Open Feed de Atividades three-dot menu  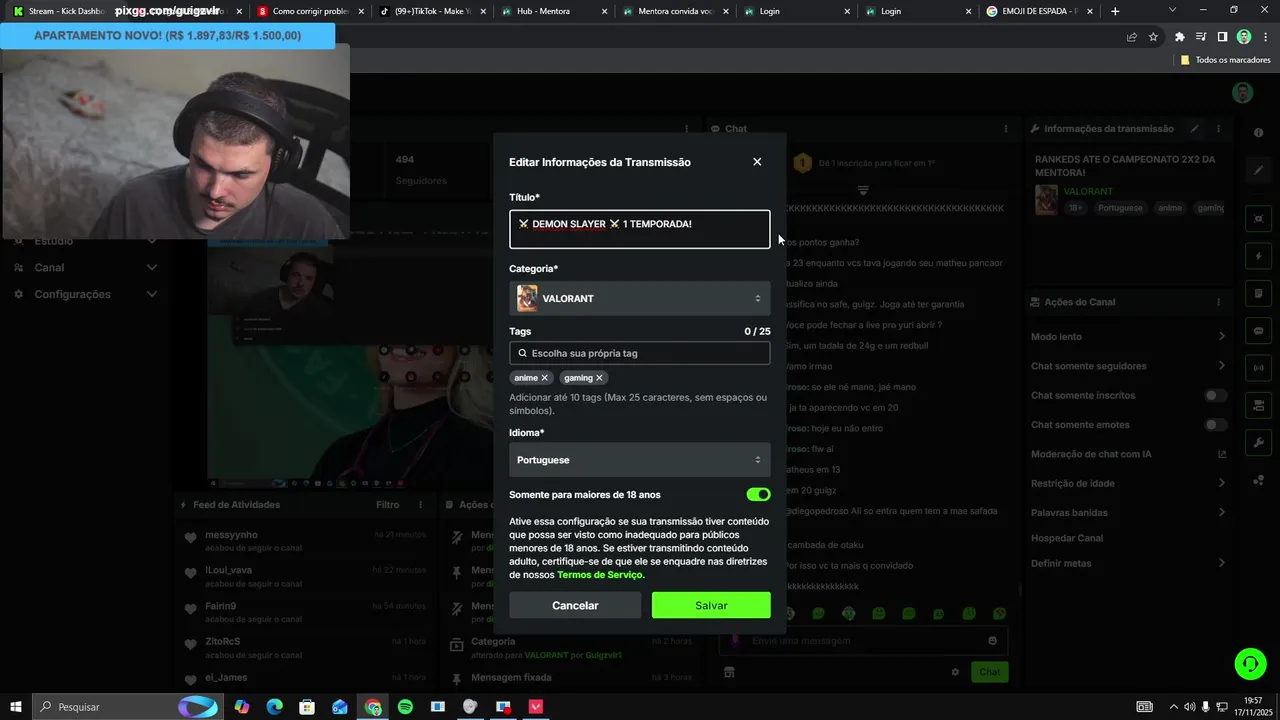(420, 505)
